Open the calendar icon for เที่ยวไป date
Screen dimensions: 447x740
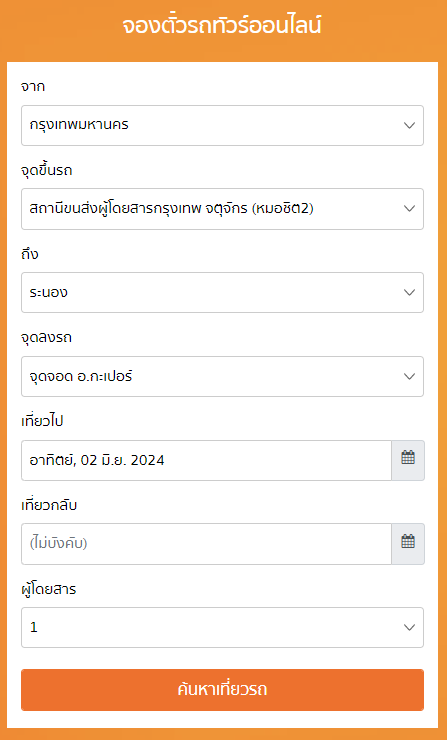(x=408, y=460)
